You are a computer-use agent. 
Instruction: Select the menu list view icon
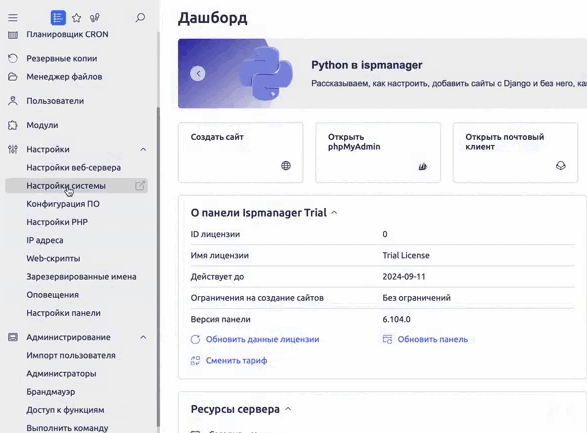pyautogui.click(x=58, y=18)
